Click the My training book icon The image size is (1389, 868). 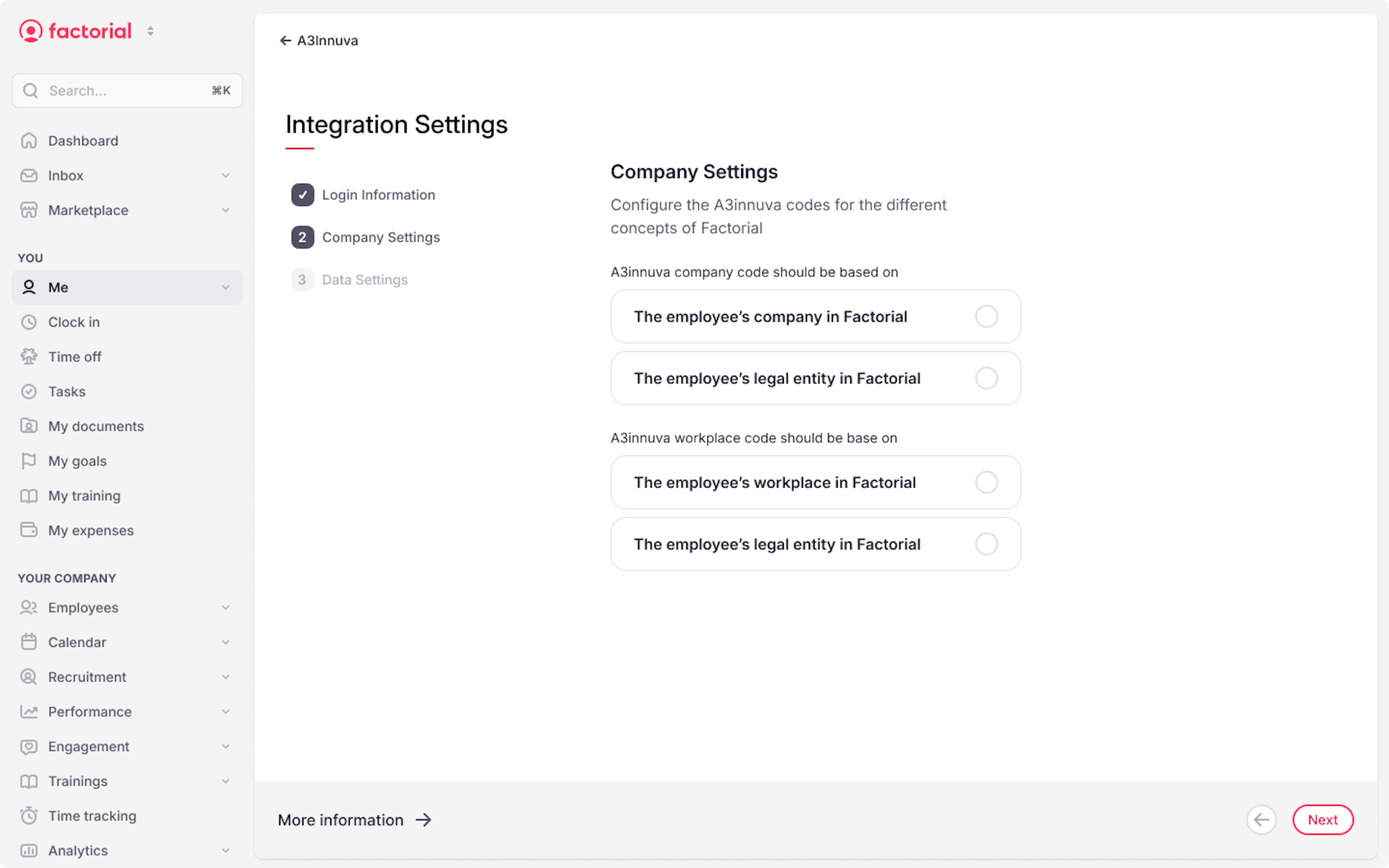(29, 495)
